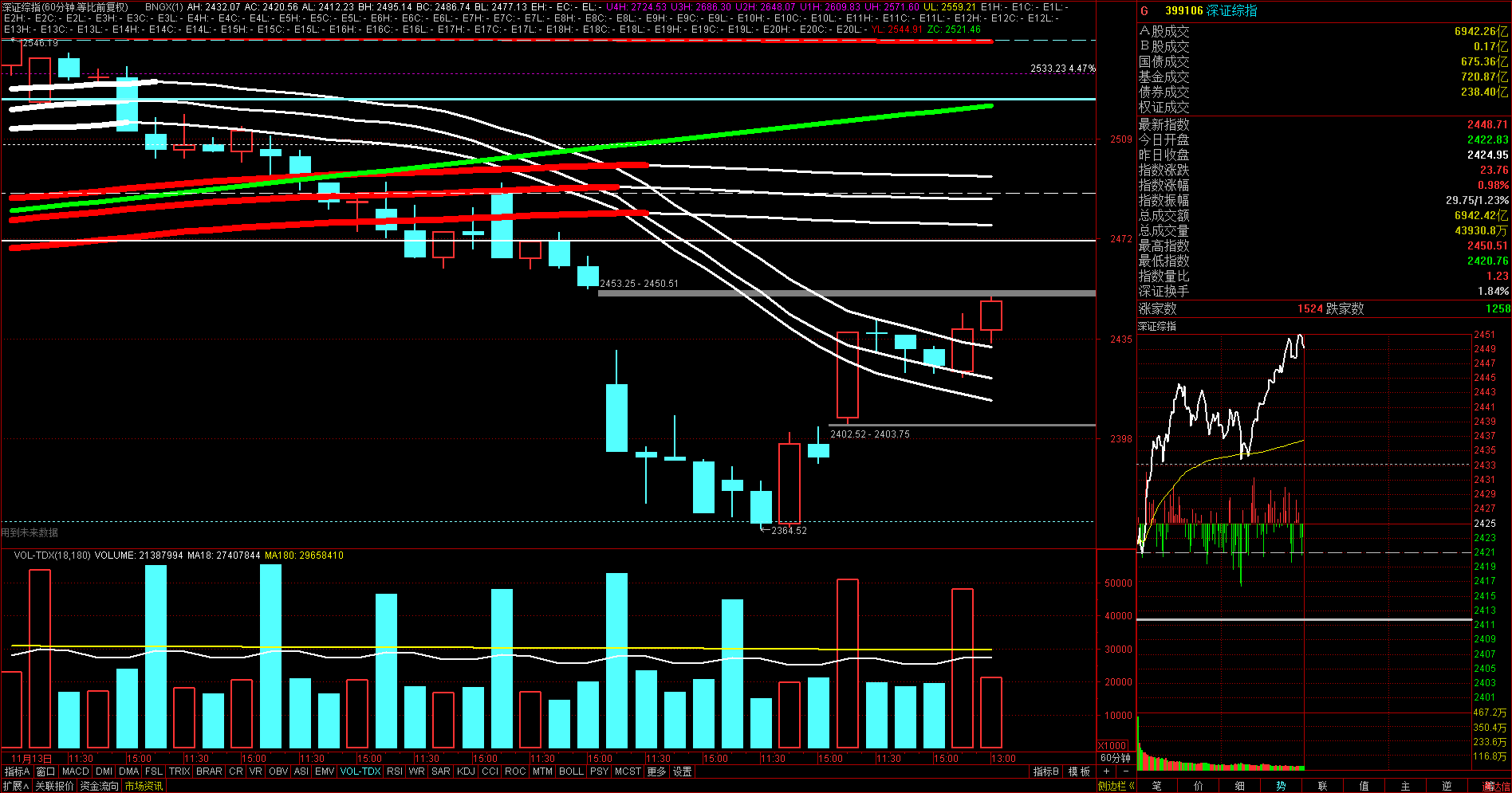
Task: Click the 窗口 window button
Action: [x=46, y=771]
